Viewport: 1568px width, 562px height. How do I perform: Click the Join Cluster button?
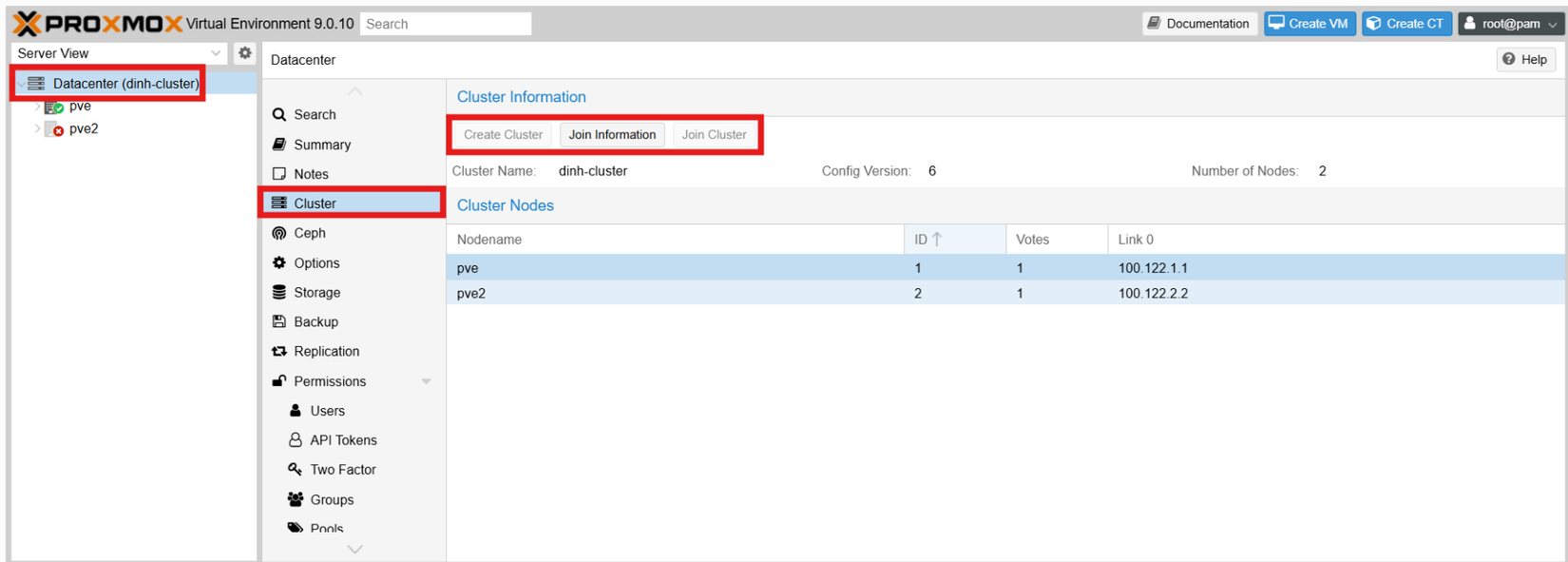click(x=714, y=135)
